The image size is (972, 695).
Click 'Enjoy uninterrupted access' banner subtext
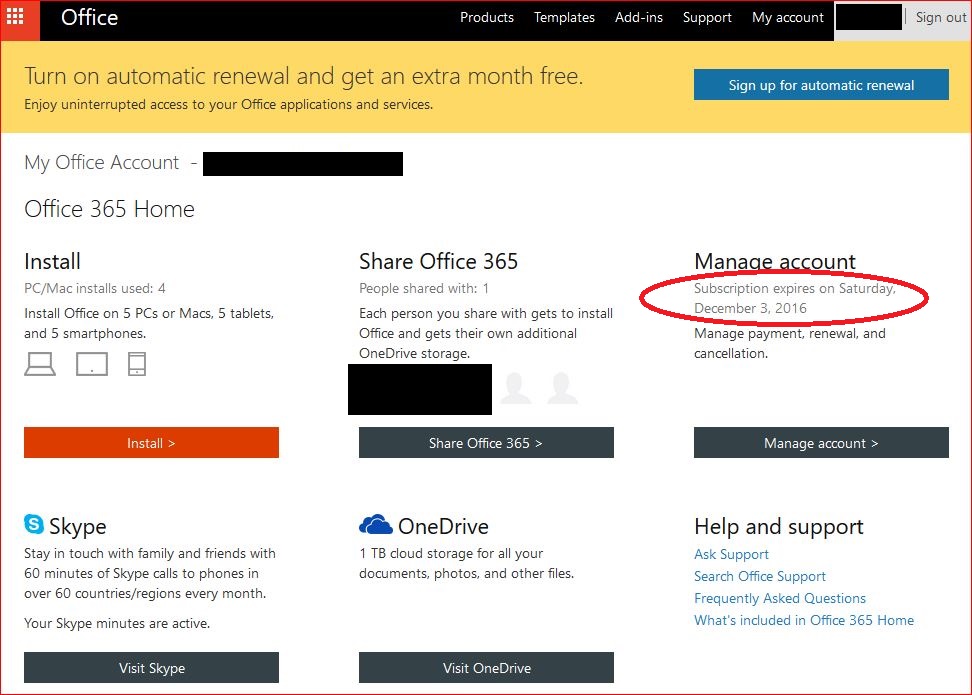(229, 104)
